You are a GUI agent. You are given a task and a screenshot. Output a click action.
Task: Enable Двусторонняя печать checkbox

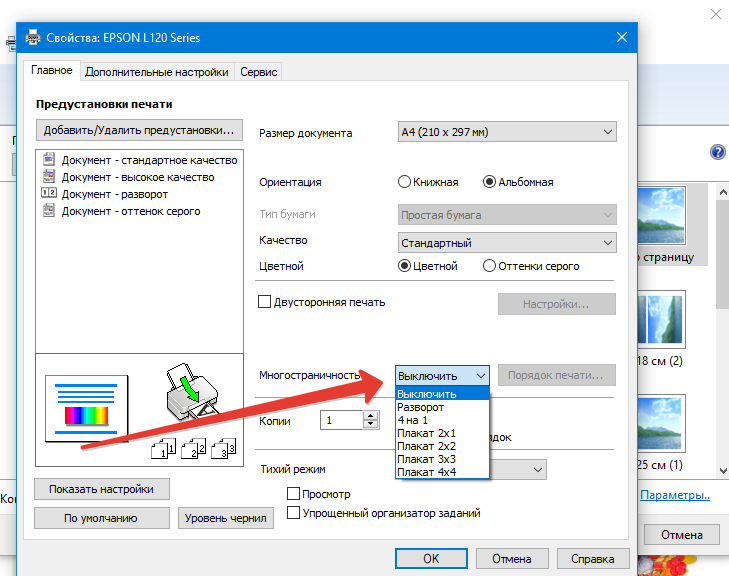coord(264,302)
